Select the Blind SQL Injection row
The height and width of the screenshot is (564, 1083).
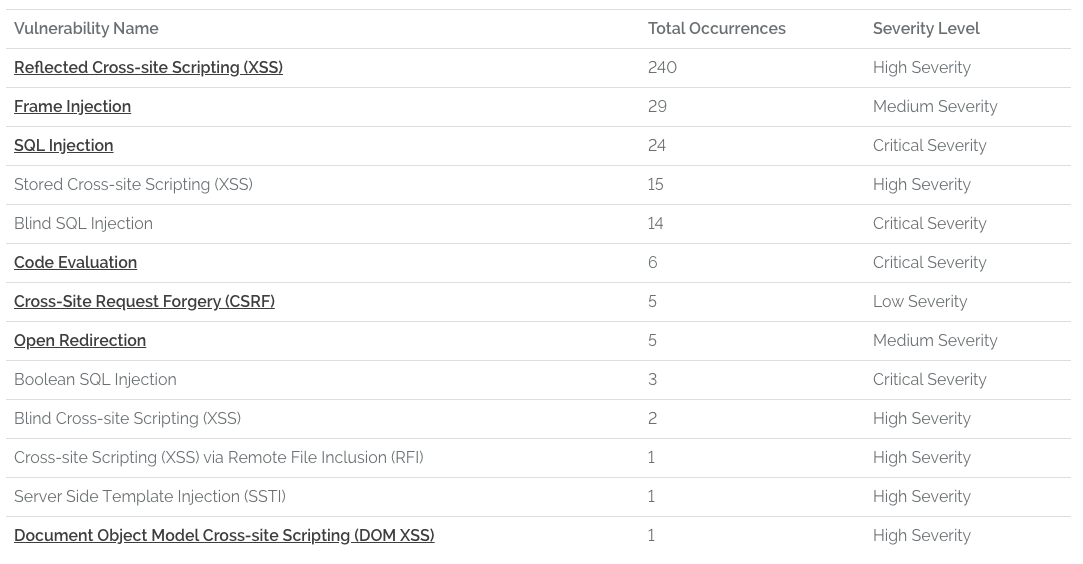click(83, 224)
